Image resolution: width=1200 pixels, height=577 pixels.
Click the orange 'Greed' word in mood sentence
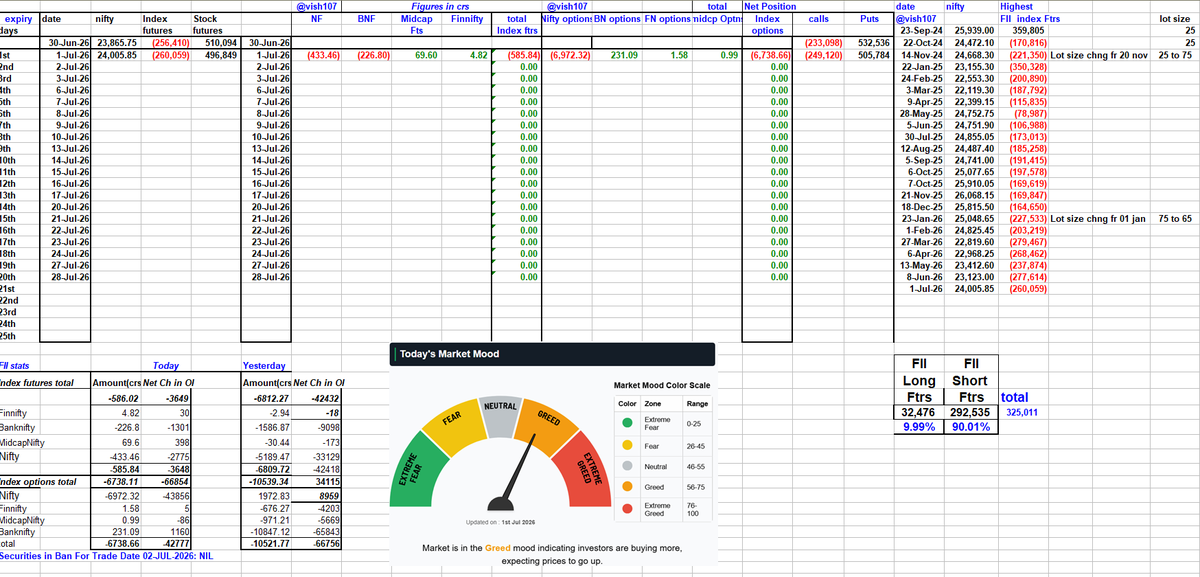click(x=498, y=548)
